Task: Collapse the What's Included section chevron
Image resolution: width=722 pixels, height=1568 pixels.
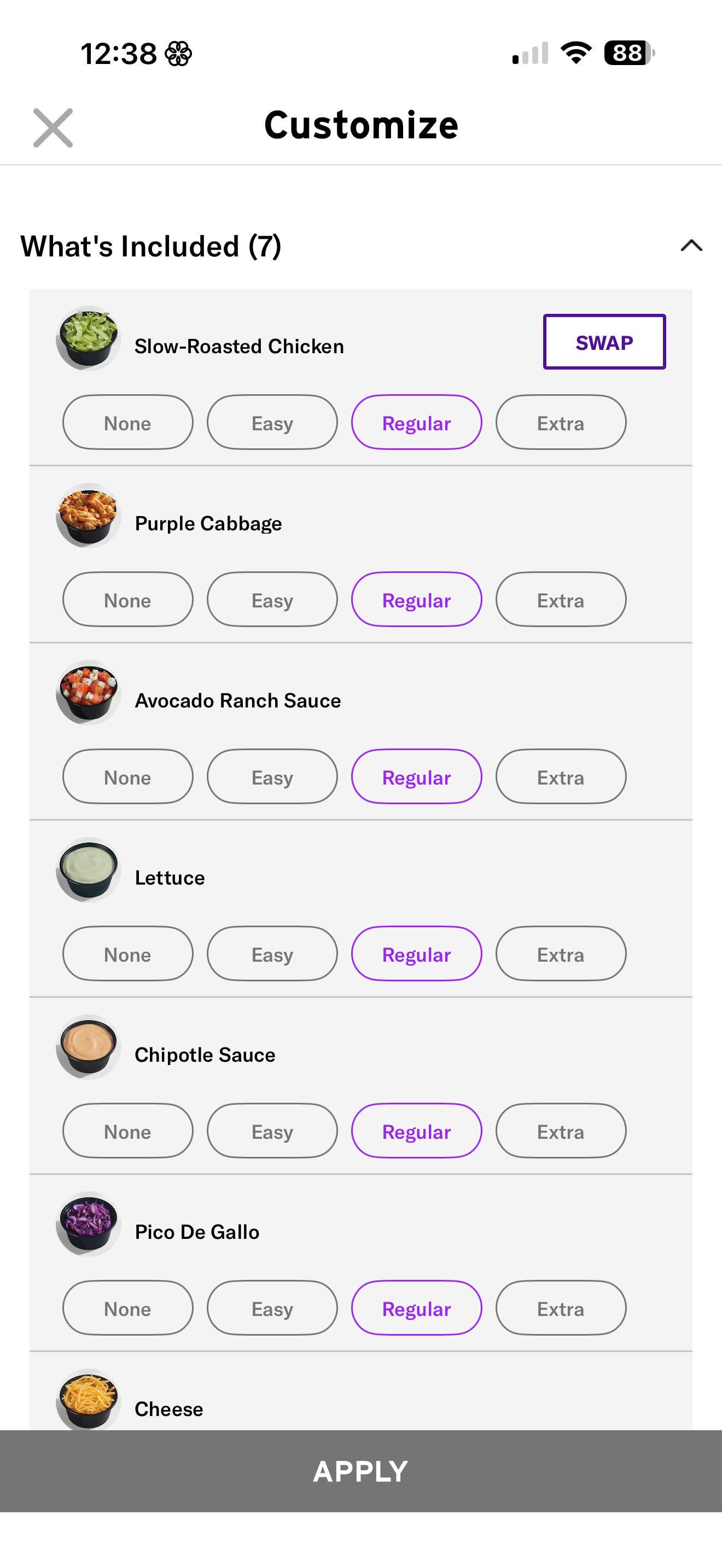Action: point(691,246)
